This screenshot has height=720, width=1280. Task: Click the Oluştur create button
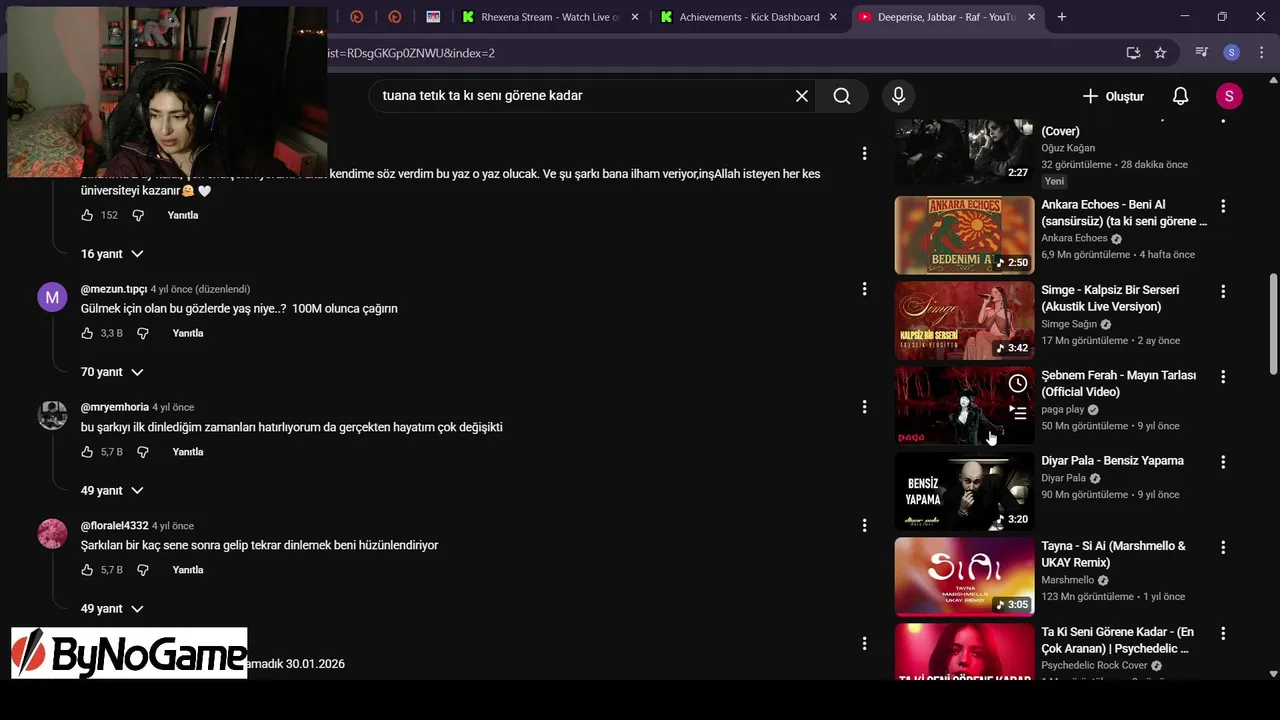(x=1113, y=96)
